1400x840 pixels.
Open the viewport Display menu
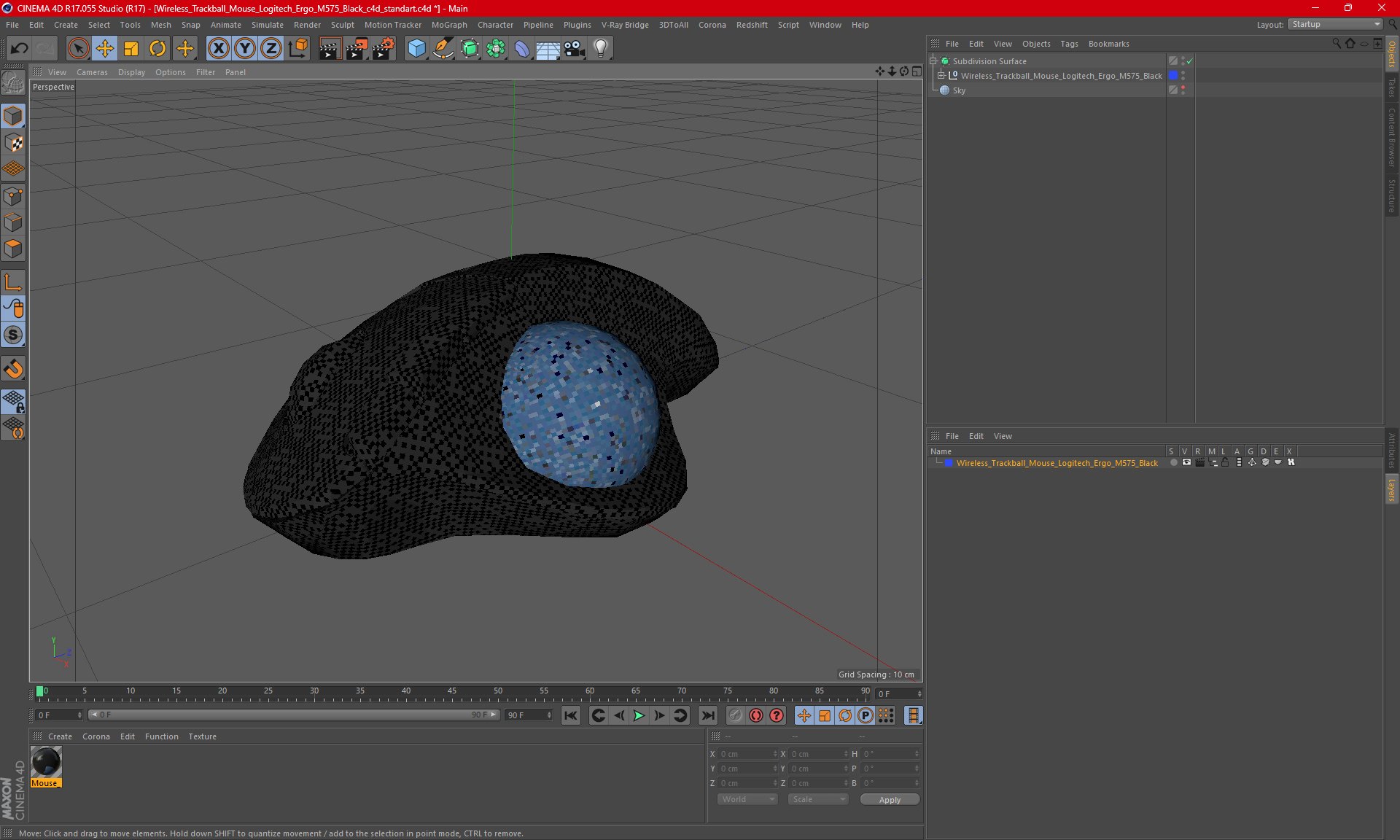pyautogui.click(x=131, y=72)
